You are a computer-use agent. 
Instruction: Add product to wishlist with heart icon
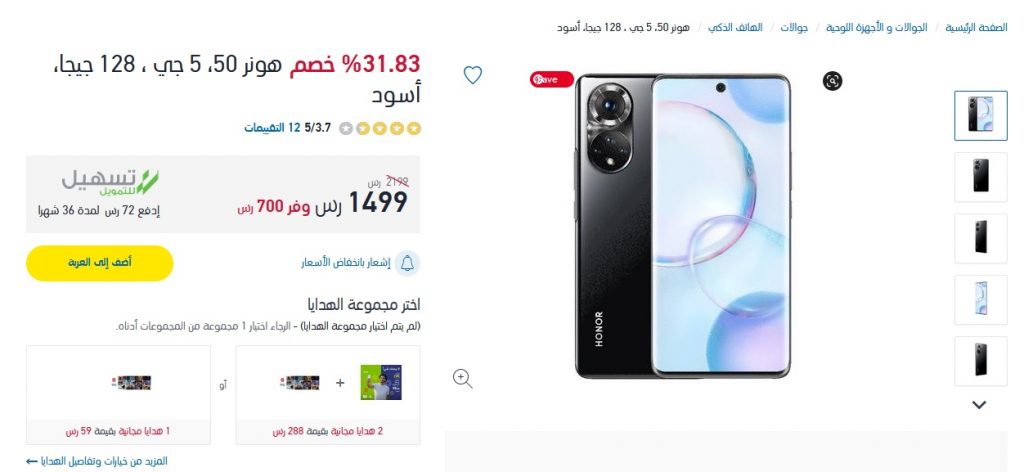click(473, 75)
